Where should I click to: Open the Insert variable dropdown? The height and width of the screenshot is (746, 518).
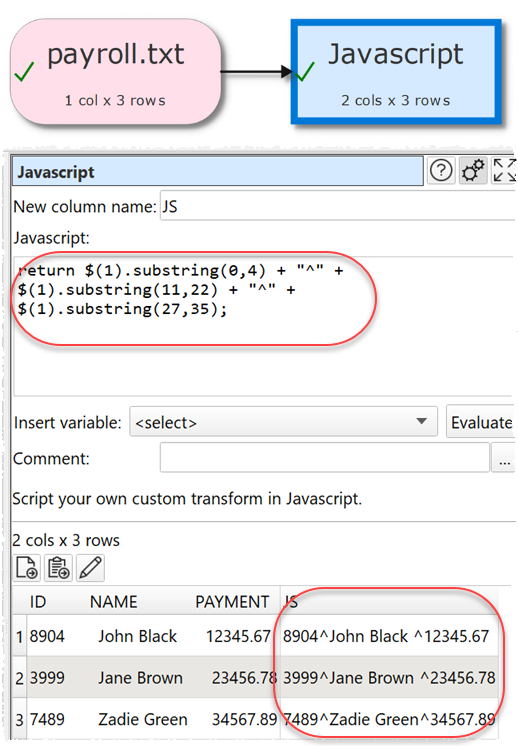tap(283, 422)
